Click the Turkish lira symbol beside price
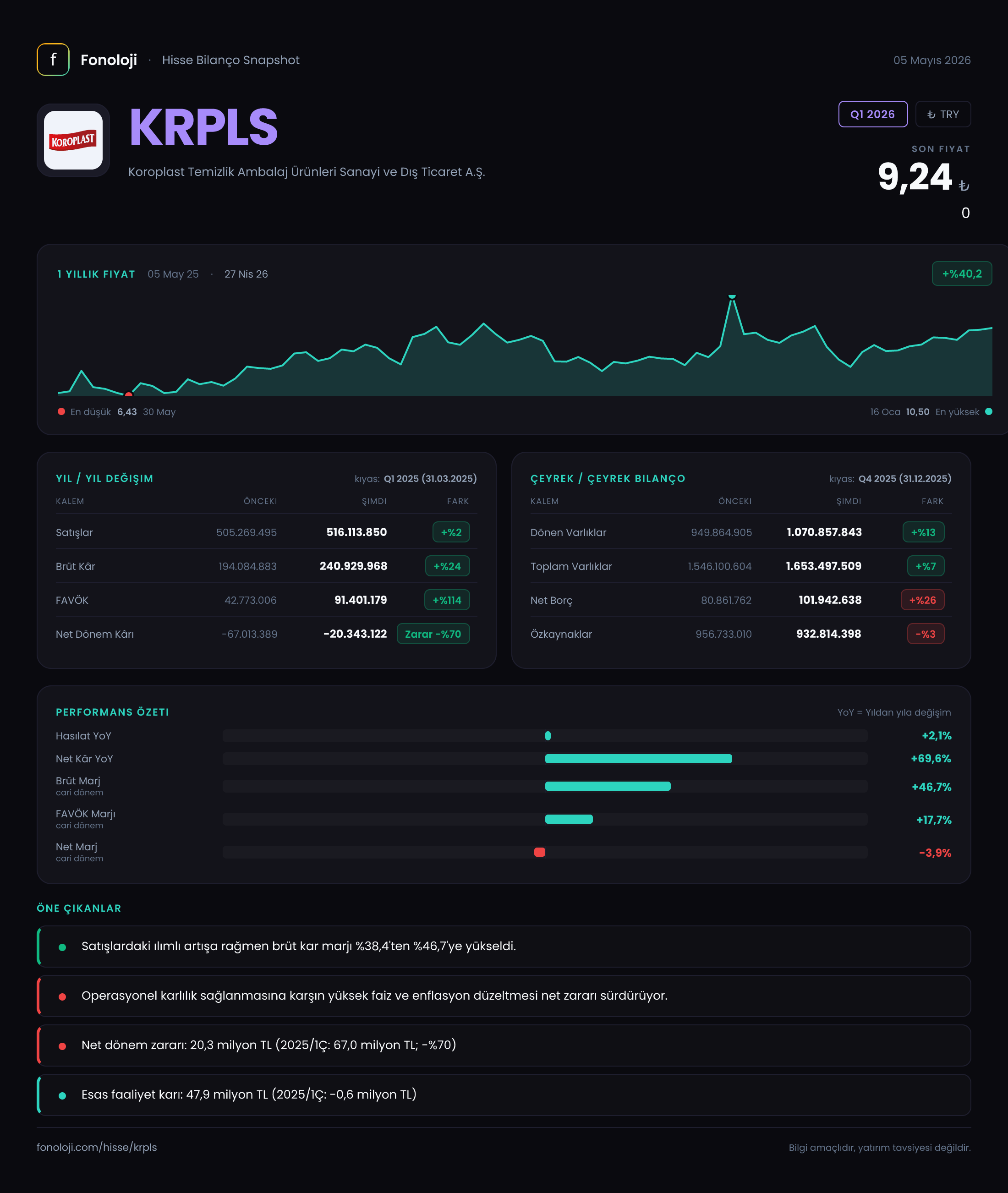The image size is (1008, 1193). (964, 186)
